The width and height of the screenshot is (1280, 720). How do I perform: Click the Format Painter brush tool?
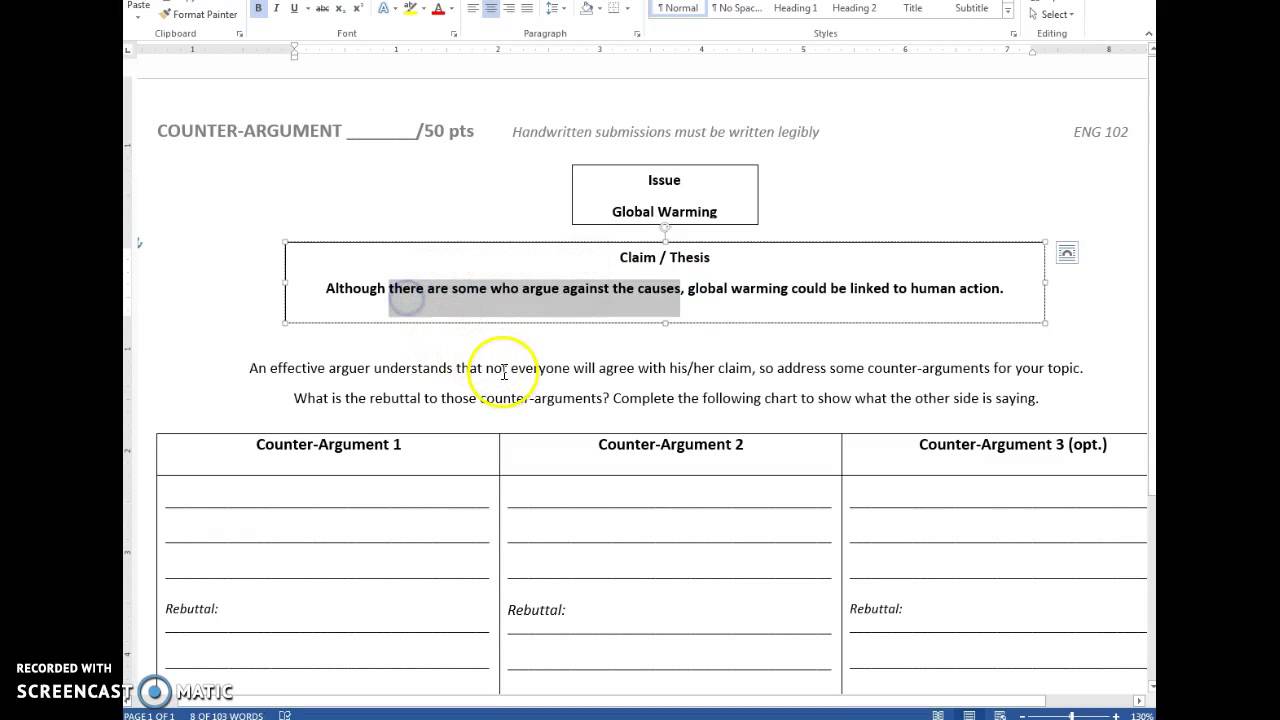pyautogui.click(x=198, y=14)
